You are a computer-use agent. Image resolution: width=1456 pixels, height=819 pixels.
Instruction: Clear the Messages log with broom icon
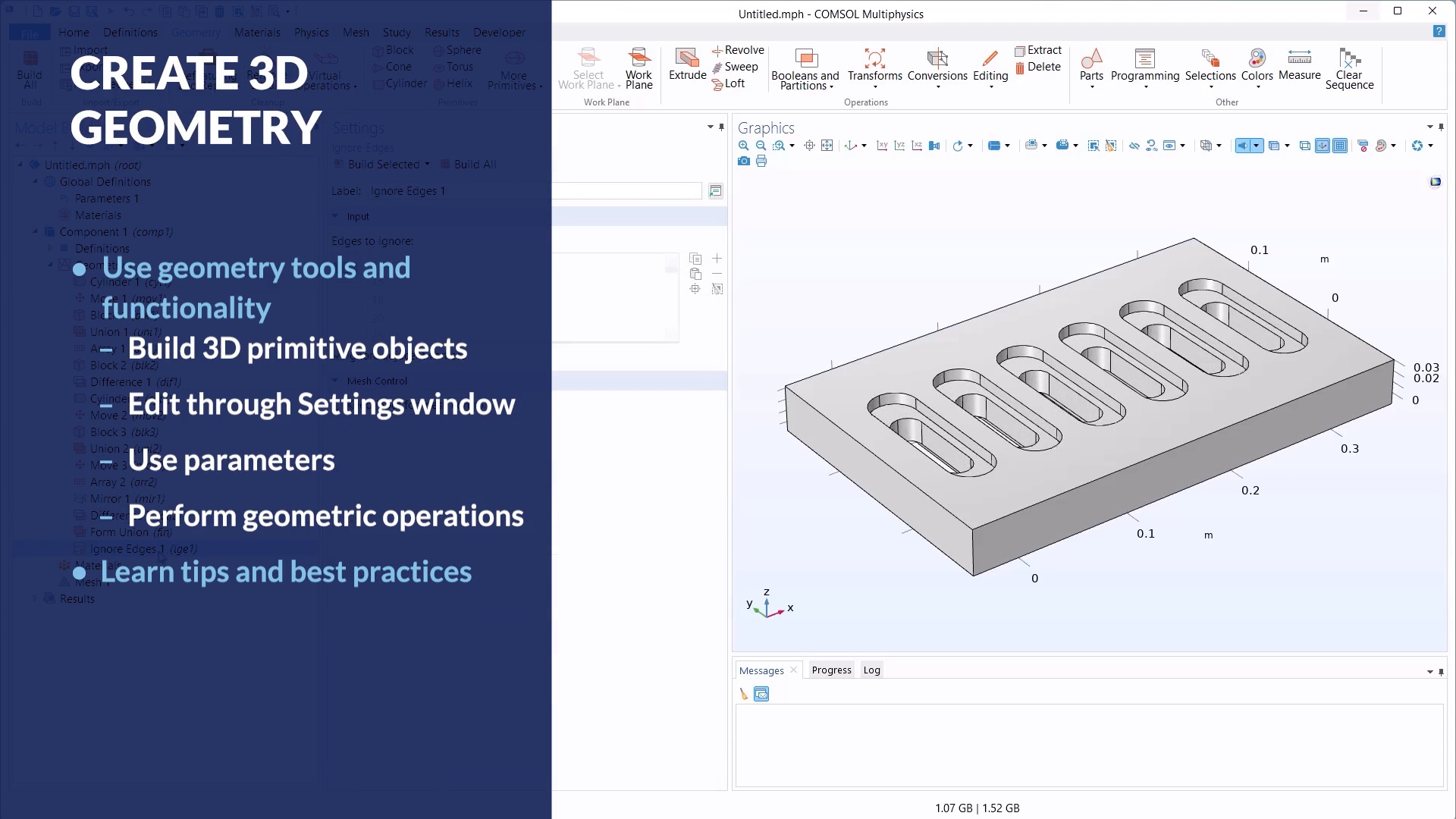click(743, 694)
